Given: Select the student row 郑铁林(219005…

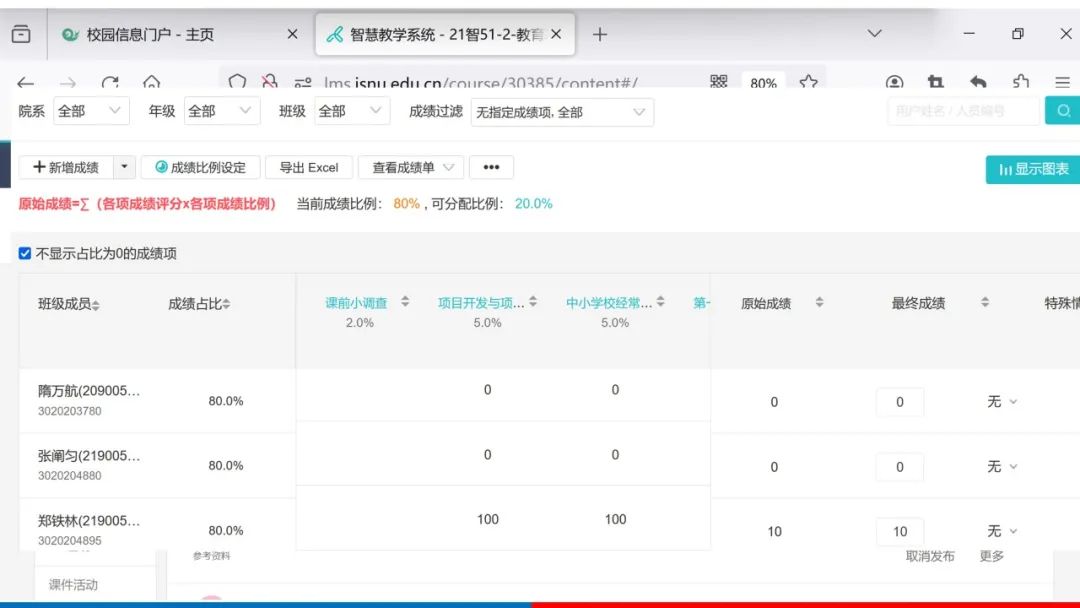Looking at the screenshot, I should tap(89, 521).
